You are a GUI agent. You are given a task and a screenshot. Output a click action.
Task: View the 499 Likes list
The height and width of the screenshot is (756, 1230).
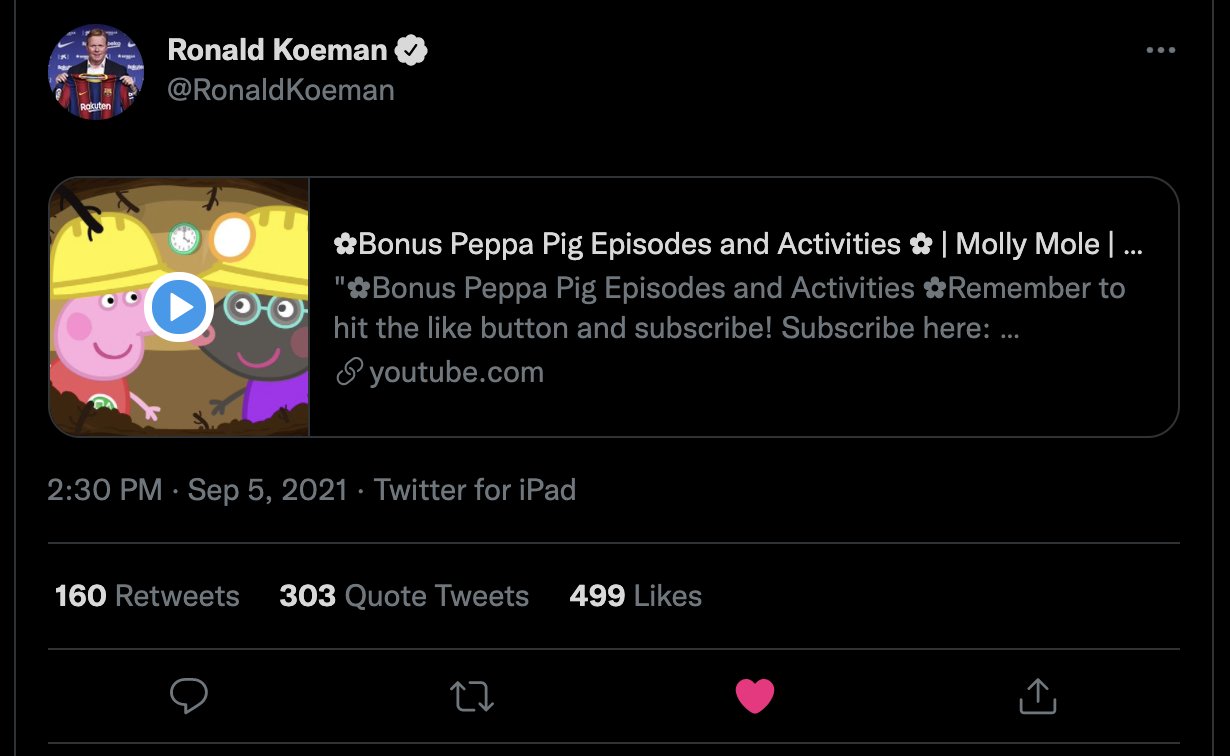tap(635, 596)
